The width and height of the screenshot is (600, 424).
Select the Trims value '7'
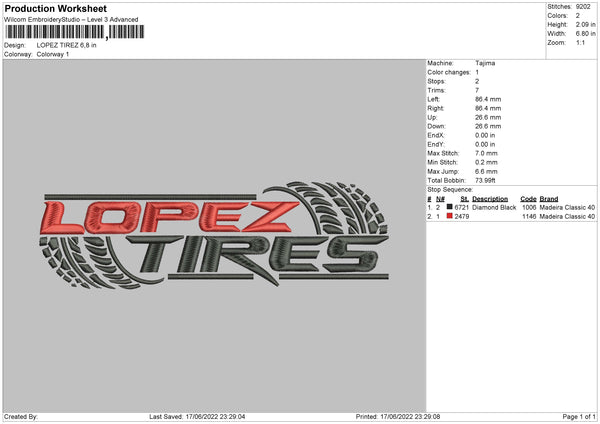point(477,90)
